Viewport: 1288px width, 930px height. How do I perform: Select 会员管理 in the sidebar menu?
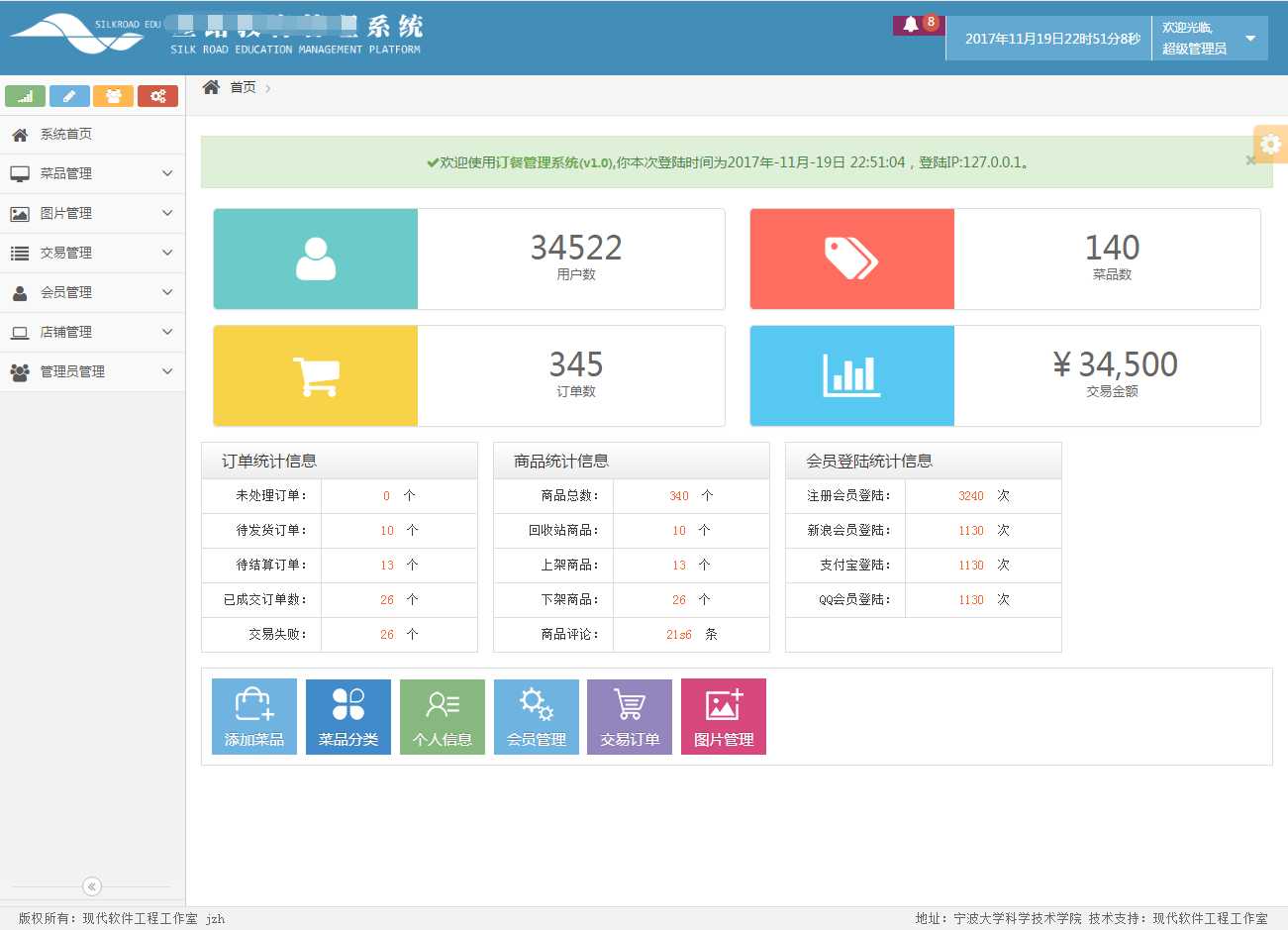92,292
